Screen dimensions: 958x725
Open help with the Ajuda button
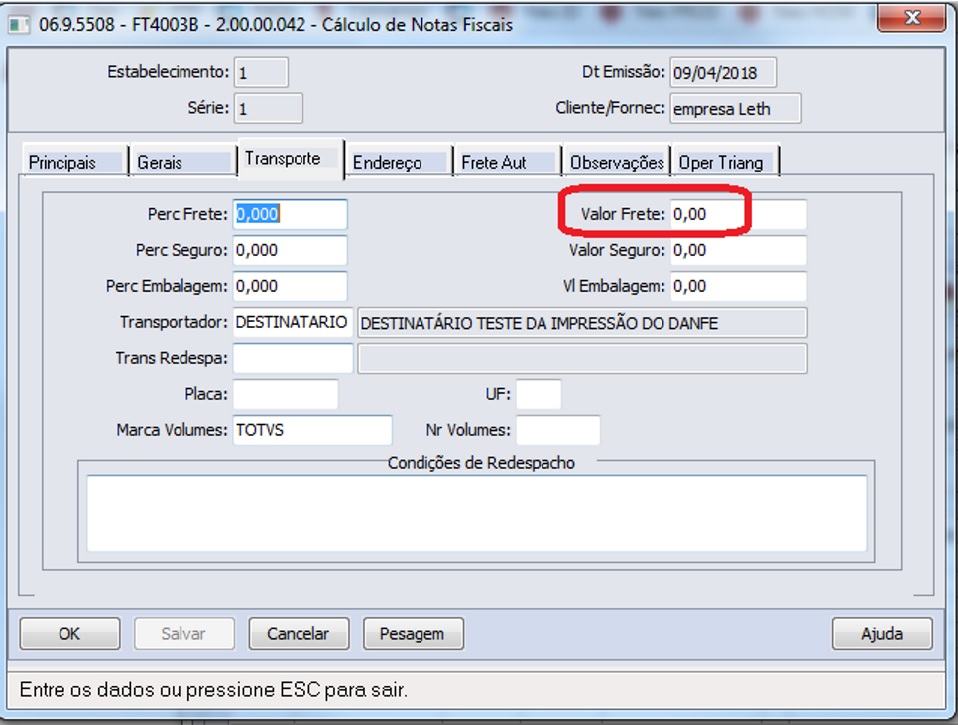[881, 633]
